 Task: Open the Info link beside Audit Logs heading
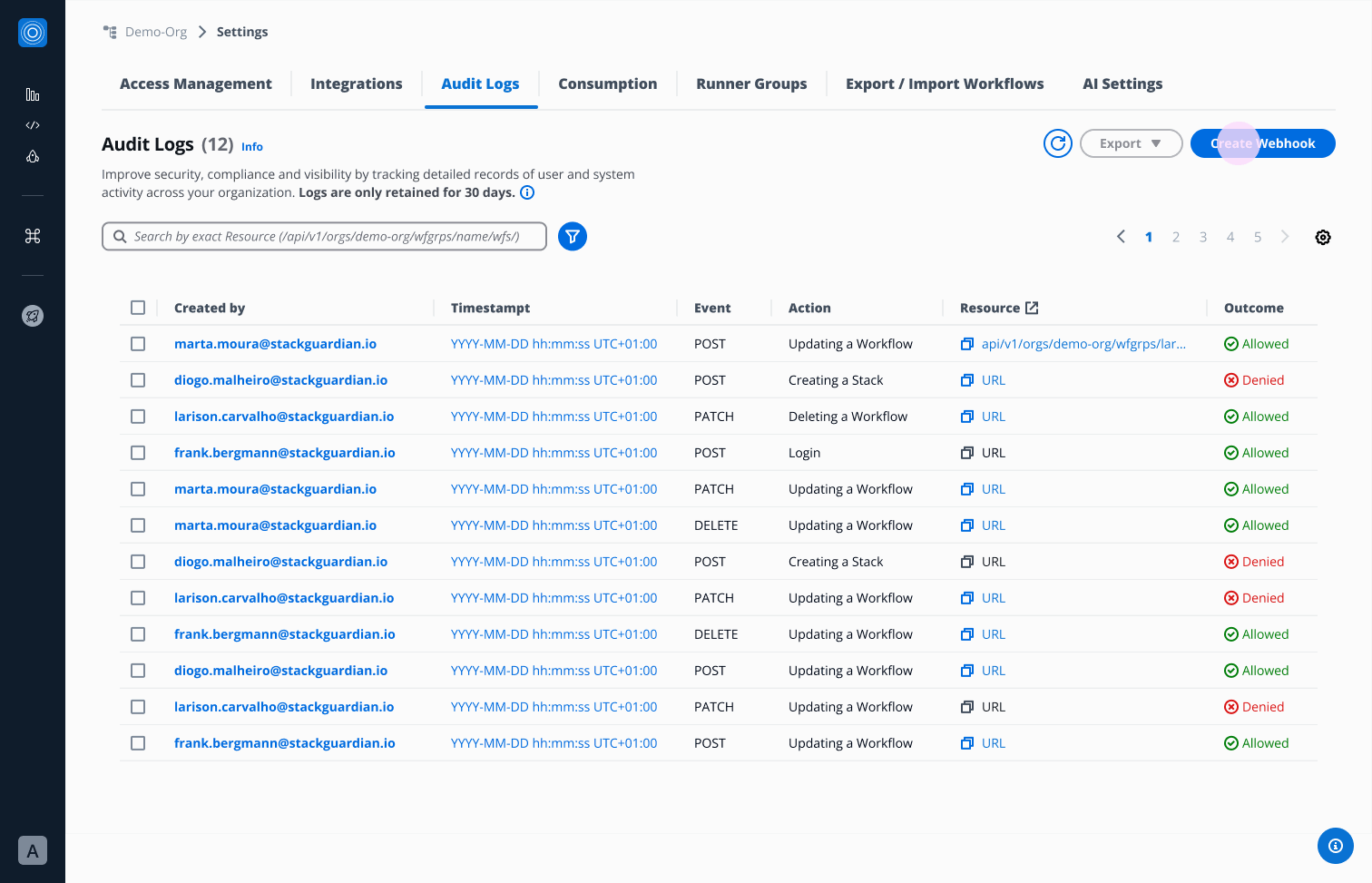coord(251,146)
